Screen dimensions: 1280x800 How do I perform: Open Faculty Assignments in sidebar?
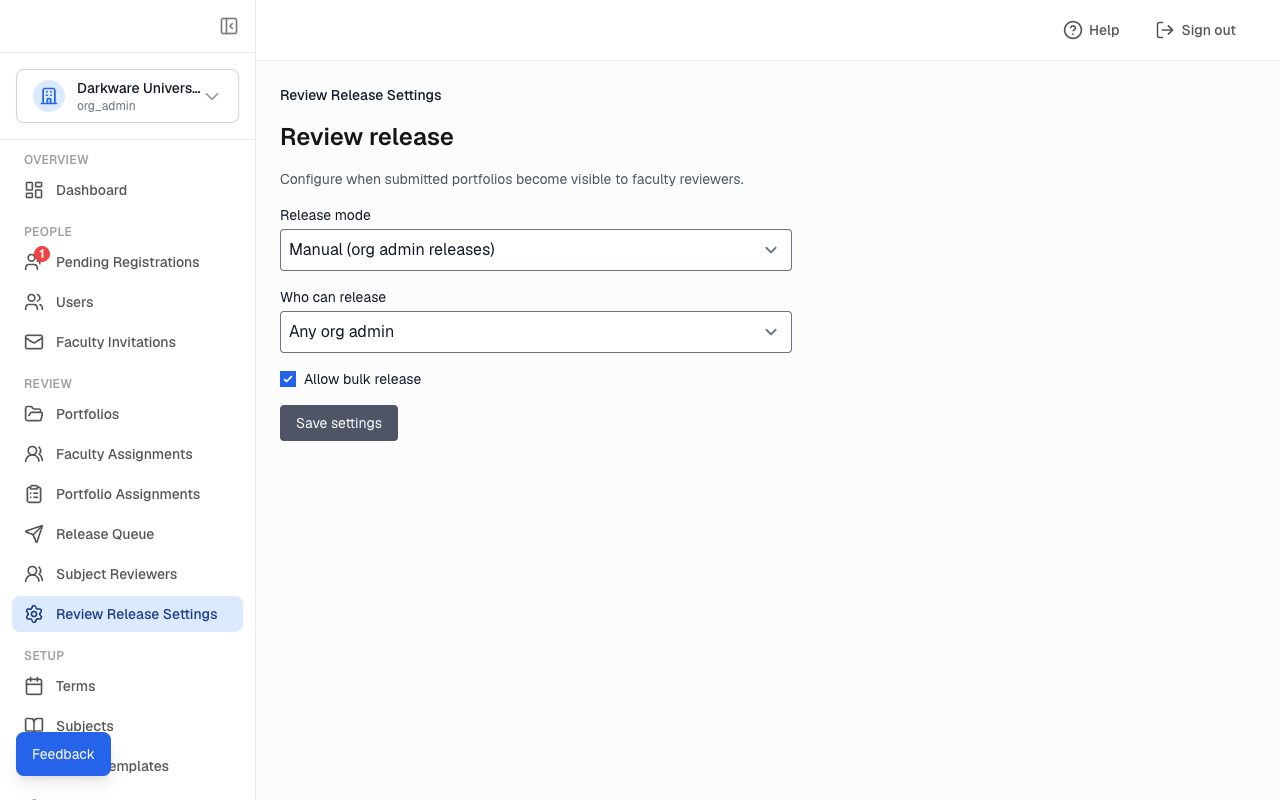click(x=127, y=454)
